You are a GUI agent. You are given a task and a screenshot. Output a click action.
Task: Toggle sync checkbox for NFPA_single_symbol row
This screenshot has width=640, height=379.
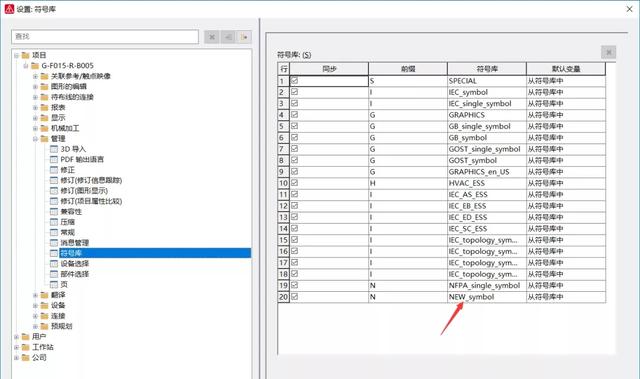pyautogui.click(x=294, y=285)
